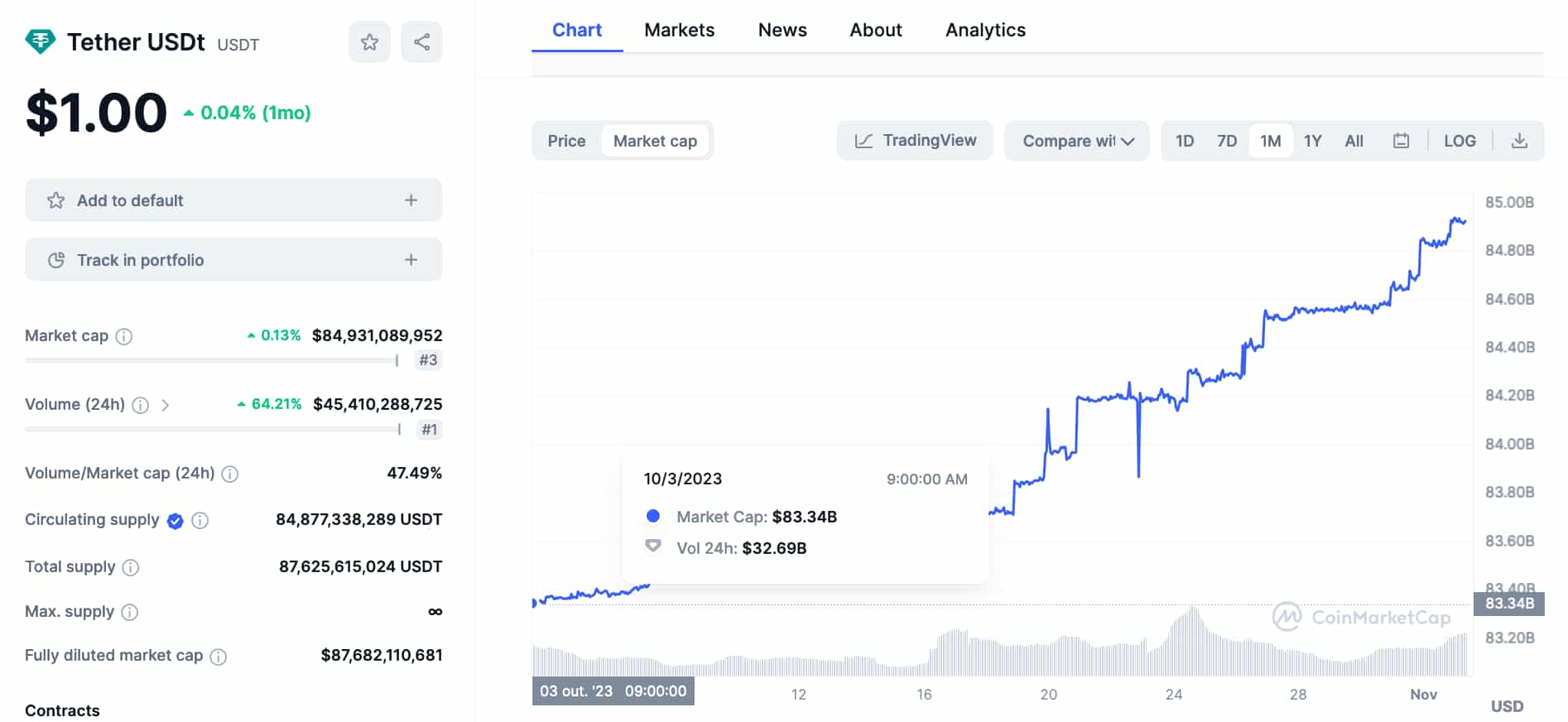Click the 0.04% (1mo) price change

(248, 113)
